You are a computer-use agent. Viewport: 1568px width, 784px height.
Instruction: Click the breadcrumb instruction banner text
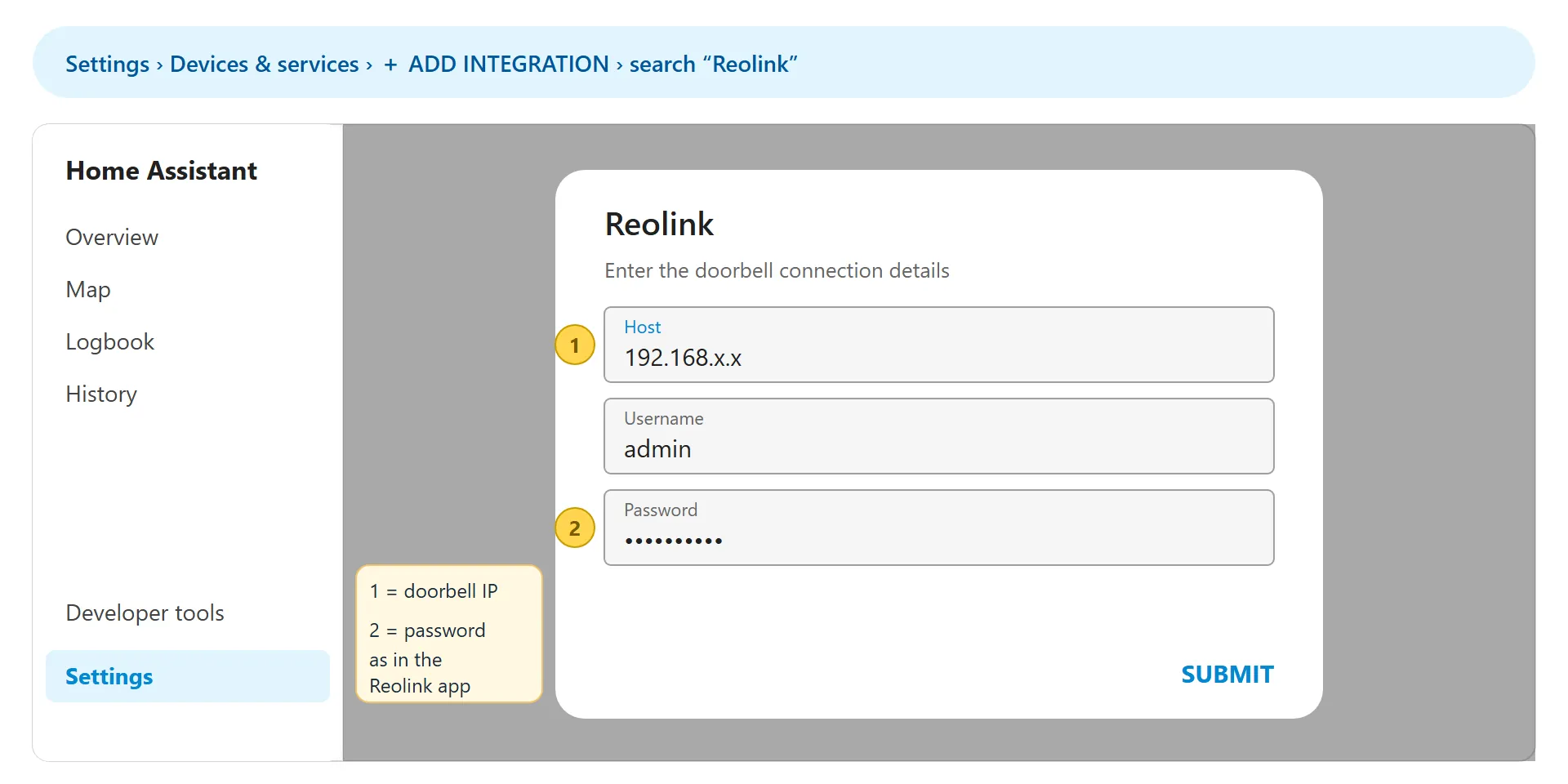click(431, 64)
